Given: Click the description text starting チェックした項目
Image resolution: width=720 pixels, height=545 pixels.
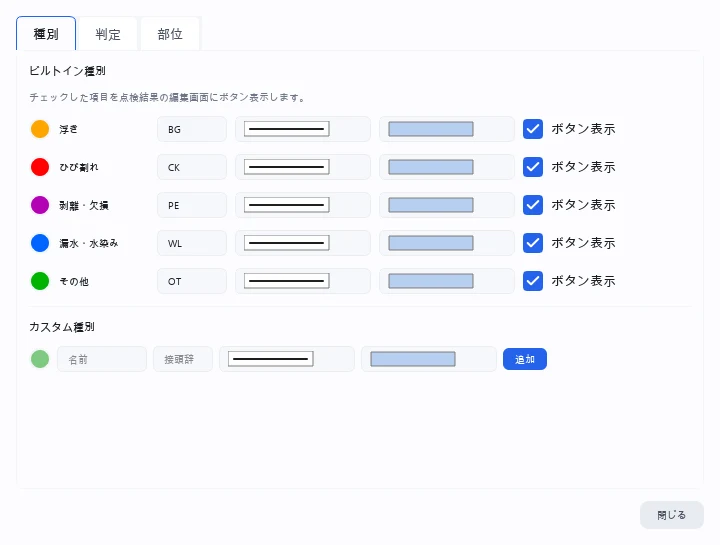Looking at the screenshot, I should [167, 97].
